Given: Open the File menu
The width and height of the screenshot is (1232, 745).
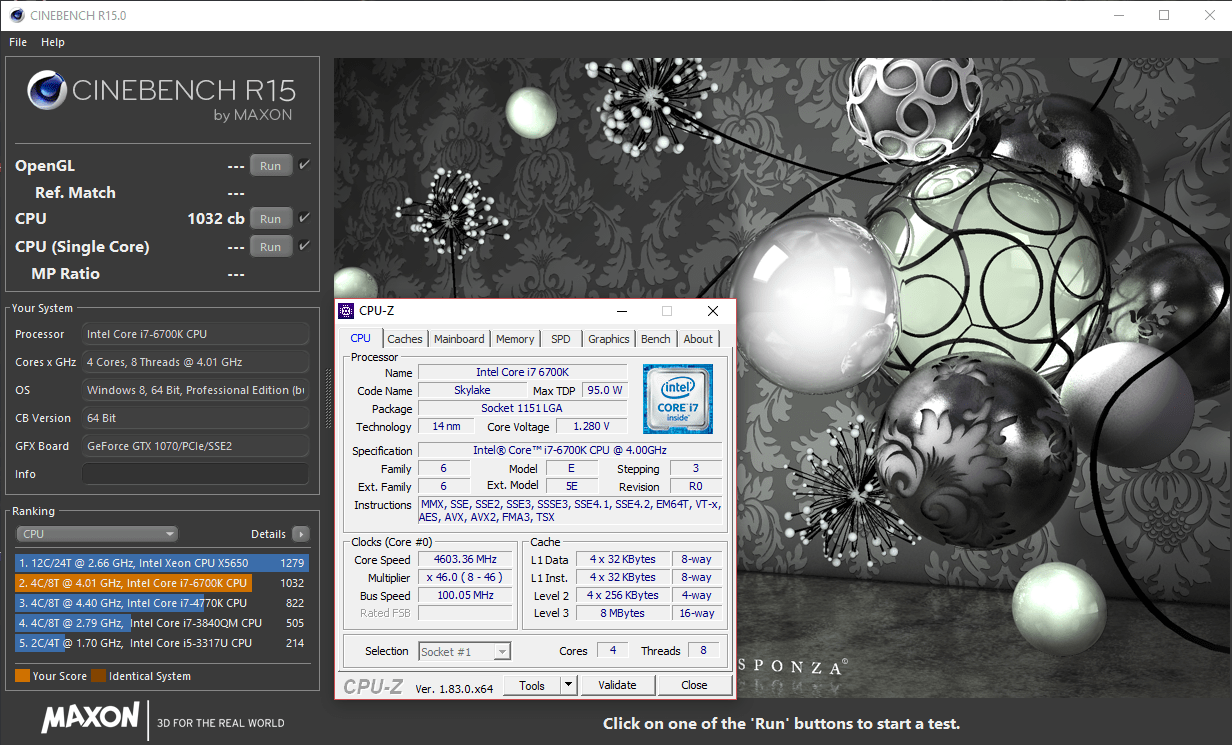Looking at the screenshot, I should (18, 42).
